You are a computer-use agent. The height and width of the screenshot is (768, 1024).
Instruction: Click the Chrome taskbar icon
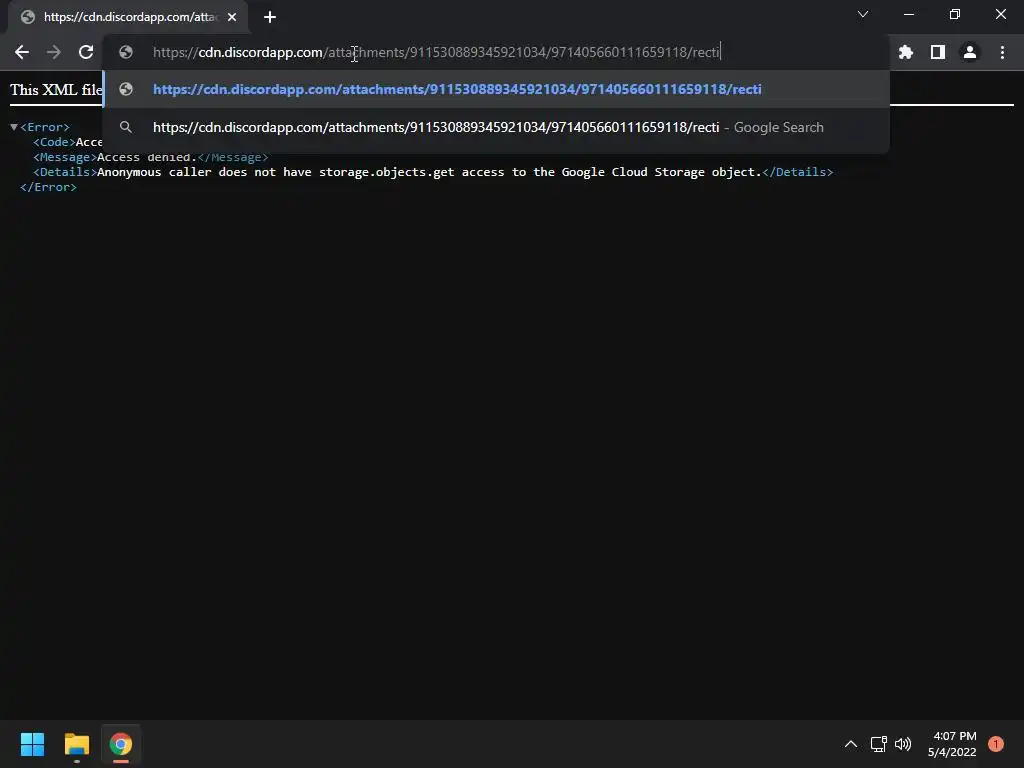coord(121,744)
